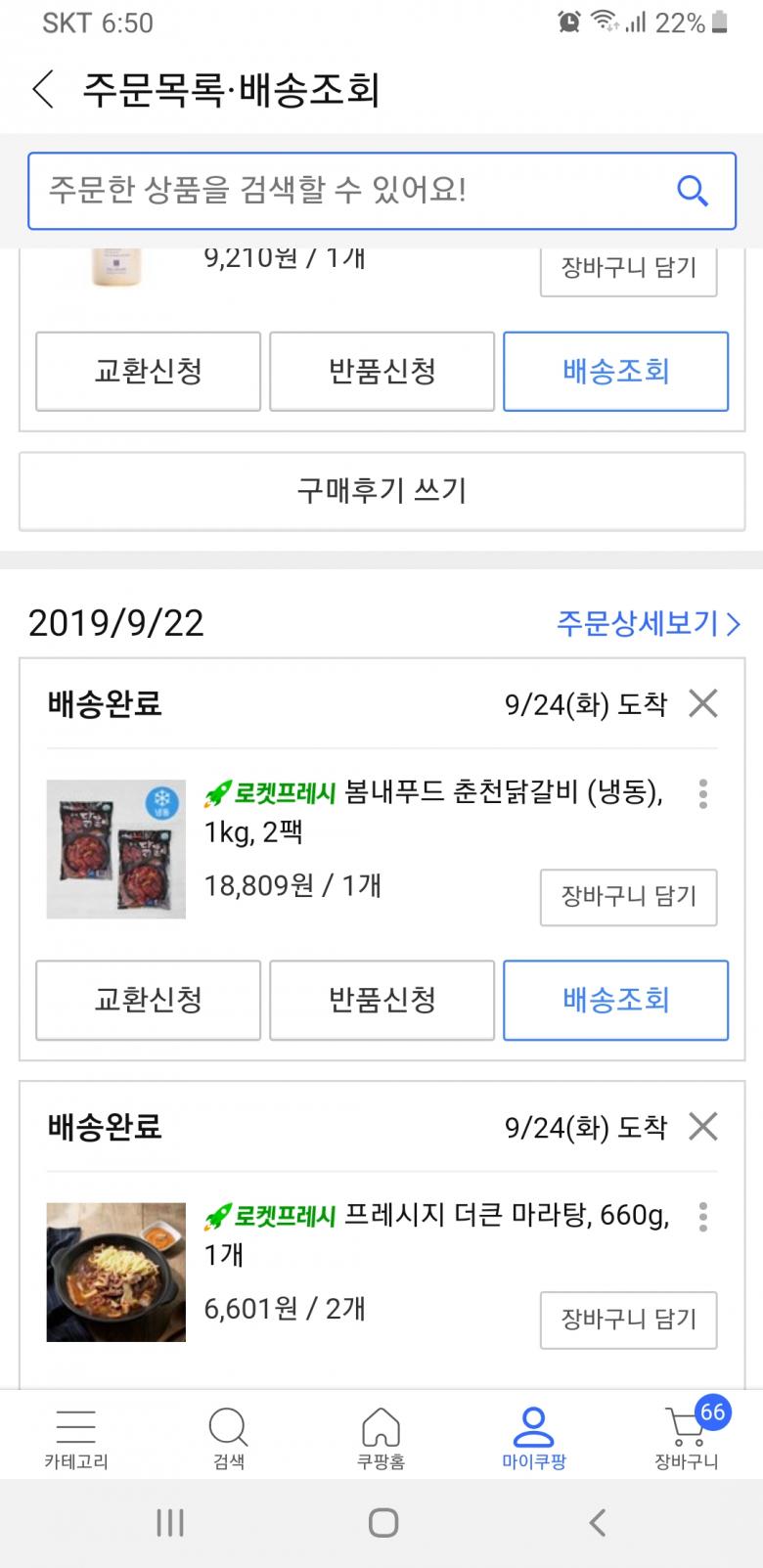Open the 마라탕 product thumbnail

pos(116,1272)
